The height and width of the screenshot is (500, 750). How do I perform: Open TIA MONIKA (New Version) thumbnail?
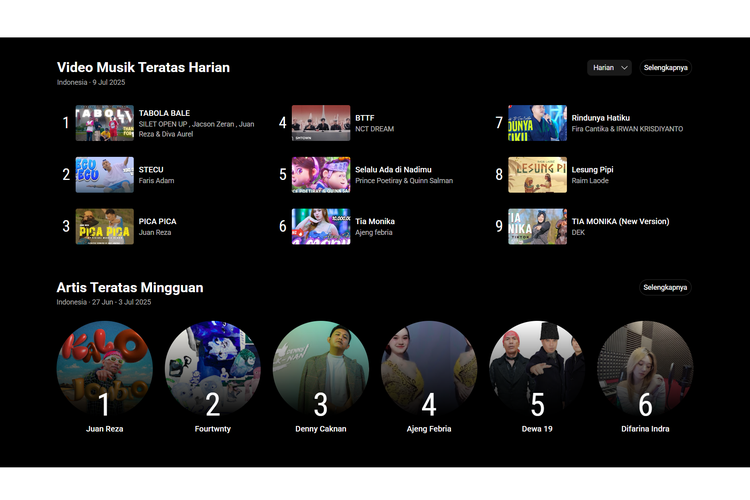(537, 227)
